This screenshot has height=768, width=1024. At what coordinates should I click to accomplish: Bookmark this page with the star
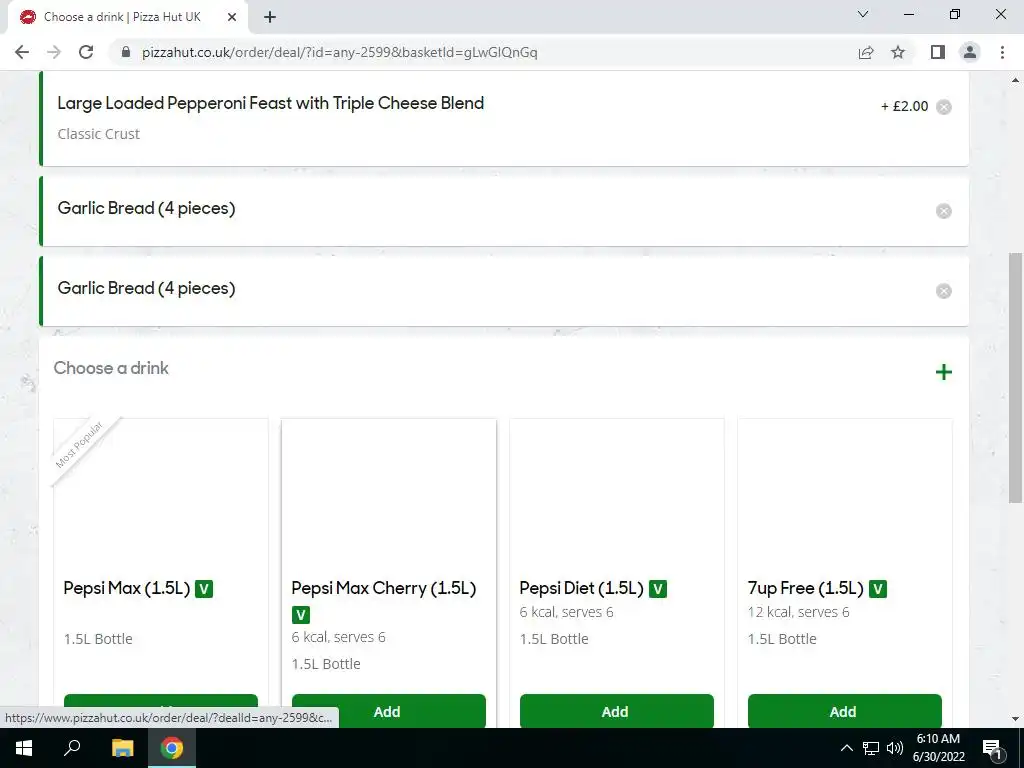tap(898, 52)
